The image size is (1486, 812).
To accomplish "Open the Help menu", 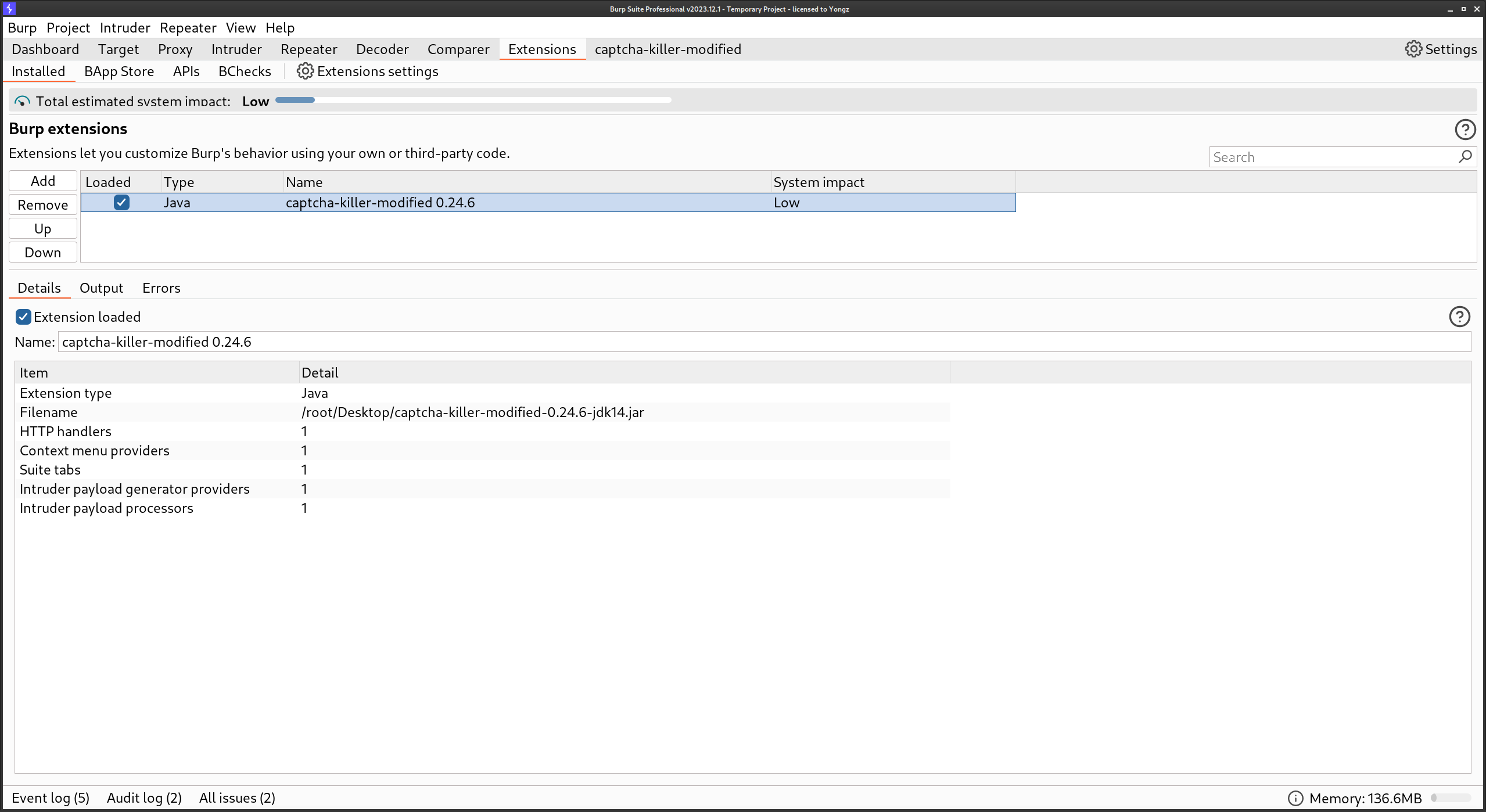I will point(280,28).
